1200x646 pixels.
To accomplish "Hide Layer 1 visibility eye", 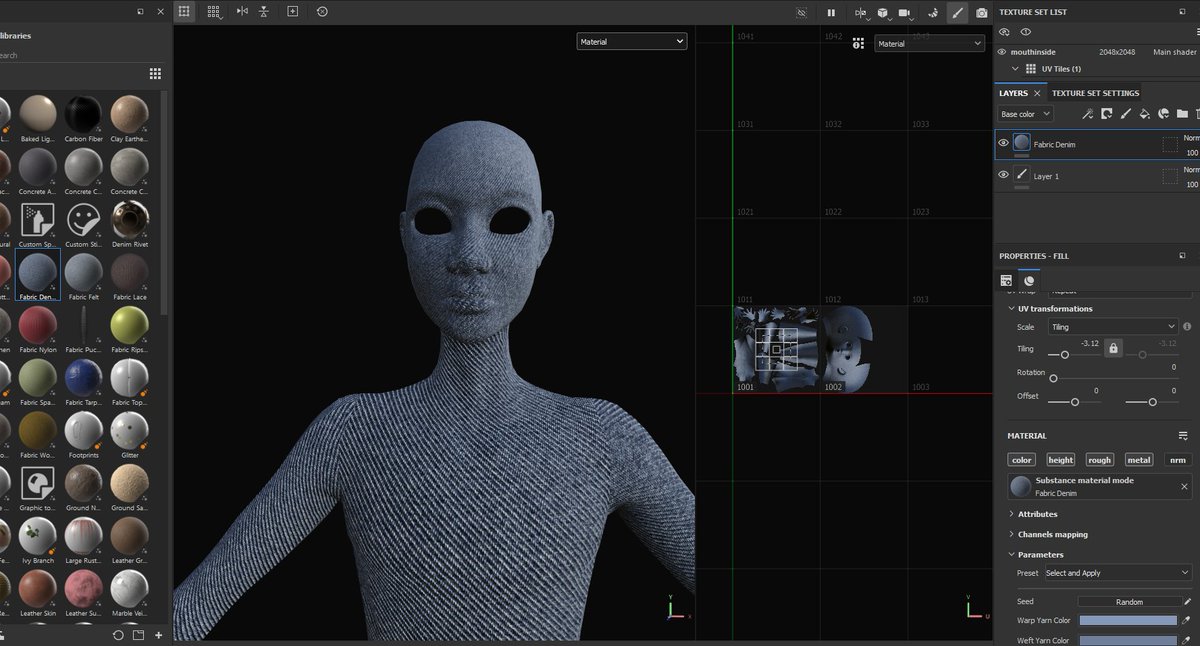I will tap(1003, 174).
